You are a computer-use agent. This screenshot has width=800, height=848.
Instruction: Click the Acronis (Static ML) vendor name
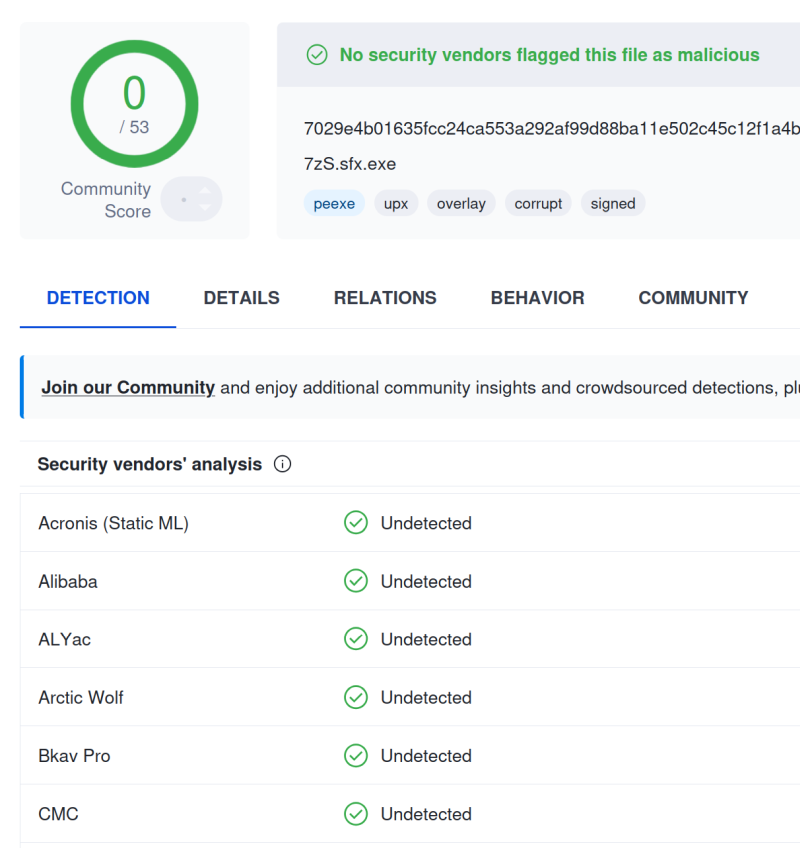coord(114,523)
